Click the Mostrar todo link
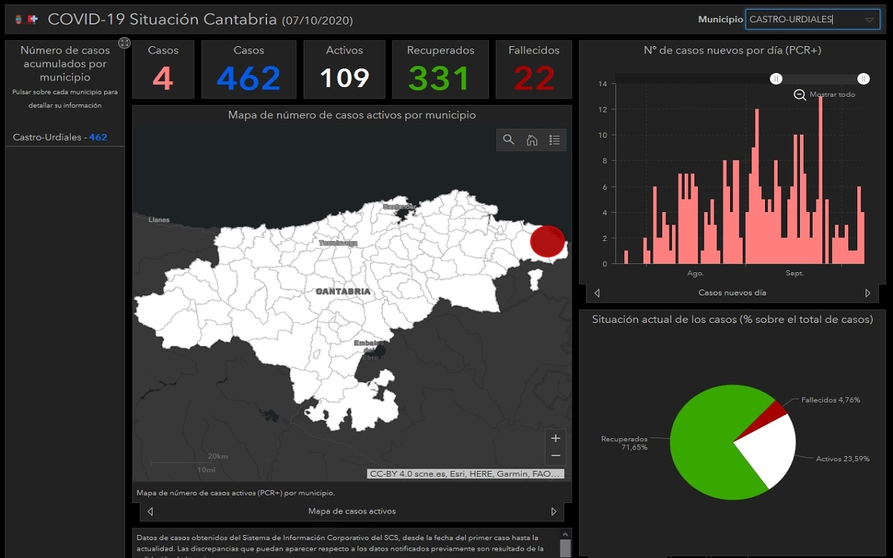This screenshot has height=558, width=893. click(x=832, y=95)
